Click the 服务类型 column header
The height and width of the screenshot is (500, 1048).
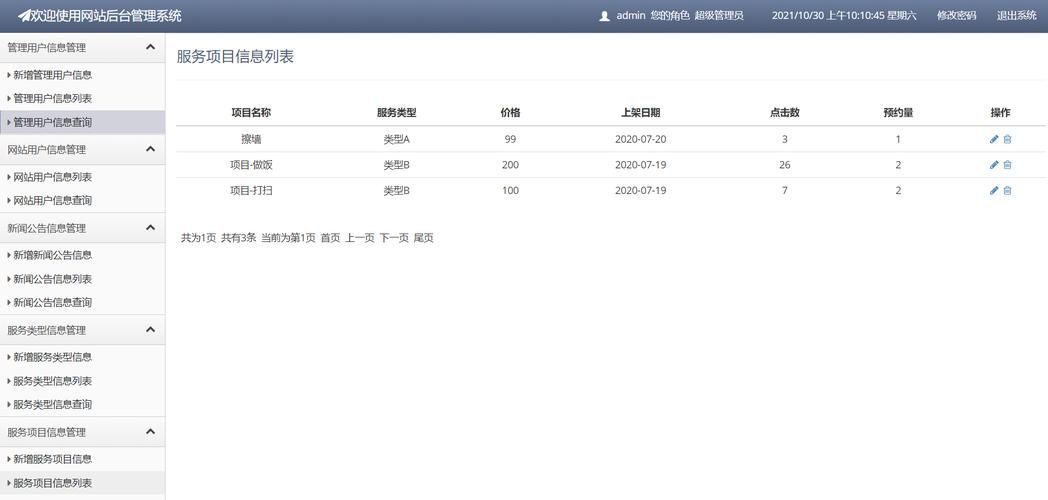pyautogui.click(x=396, y=113)
